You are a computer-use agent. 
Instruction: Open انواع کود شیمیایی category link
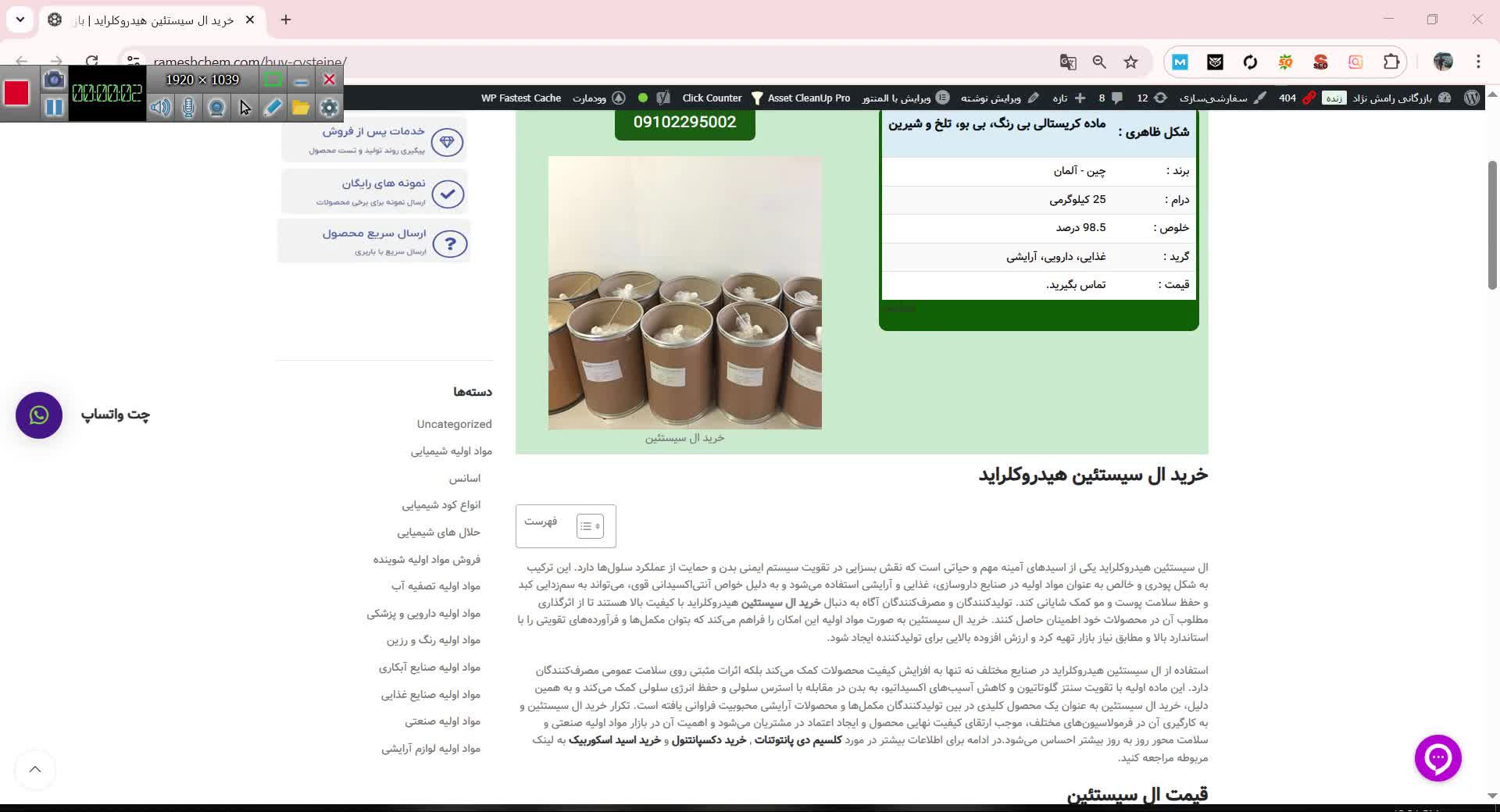[x=441, y=505]
